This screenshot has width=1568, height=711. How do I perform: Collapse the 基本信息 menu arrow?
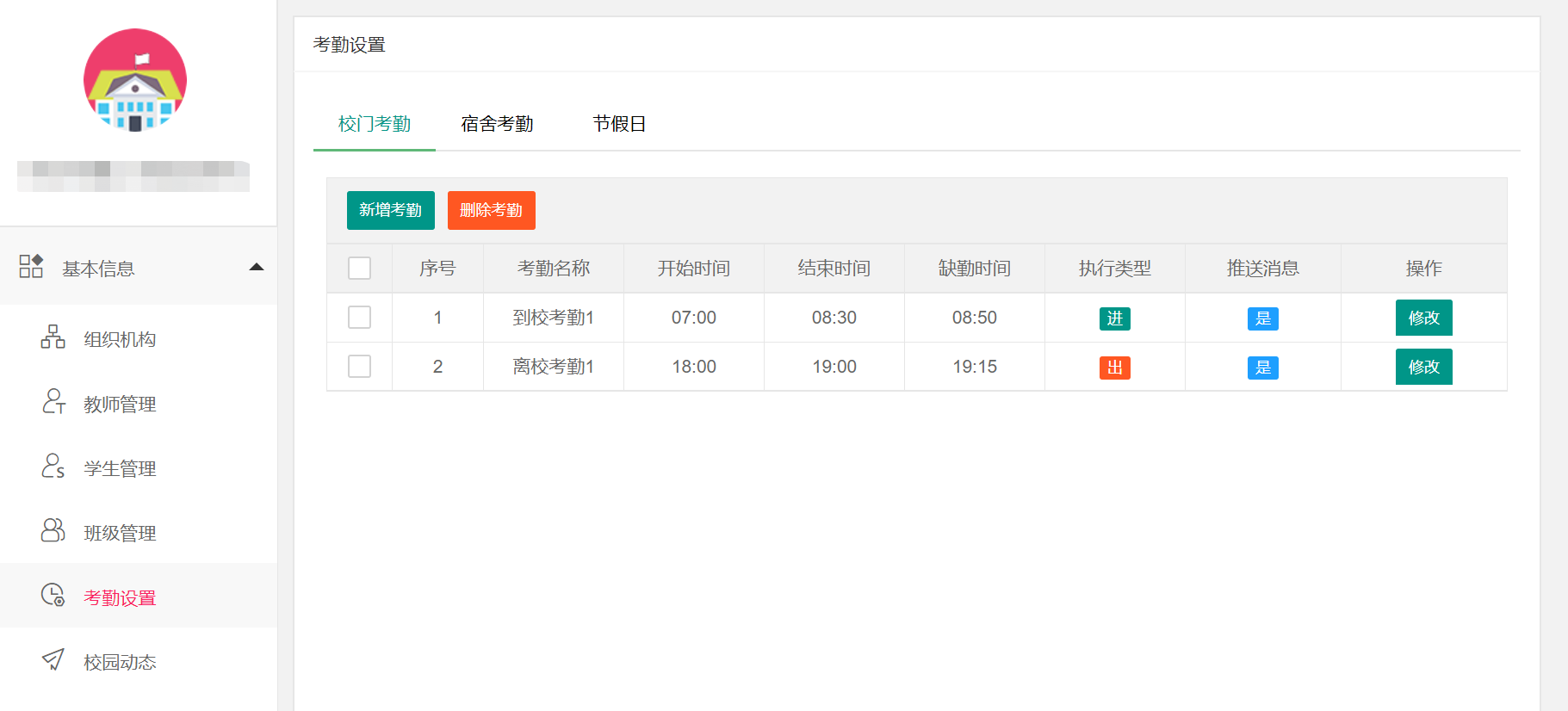pos(256,267)
